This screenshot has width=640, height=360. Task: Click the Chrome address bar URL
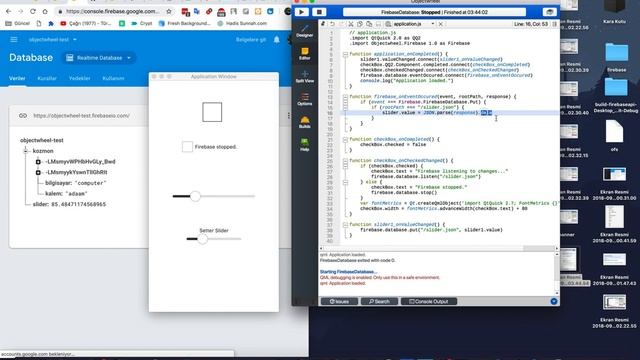point(112,11)
